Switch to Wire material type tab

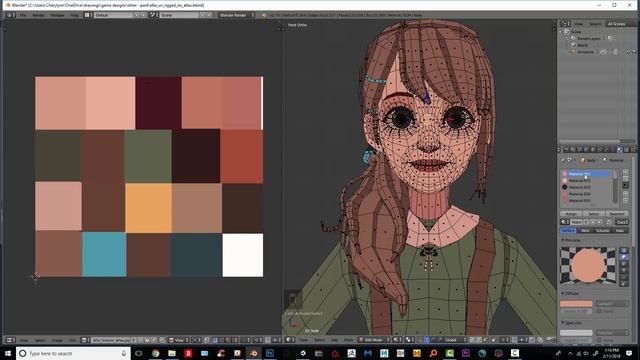[585, 231]
